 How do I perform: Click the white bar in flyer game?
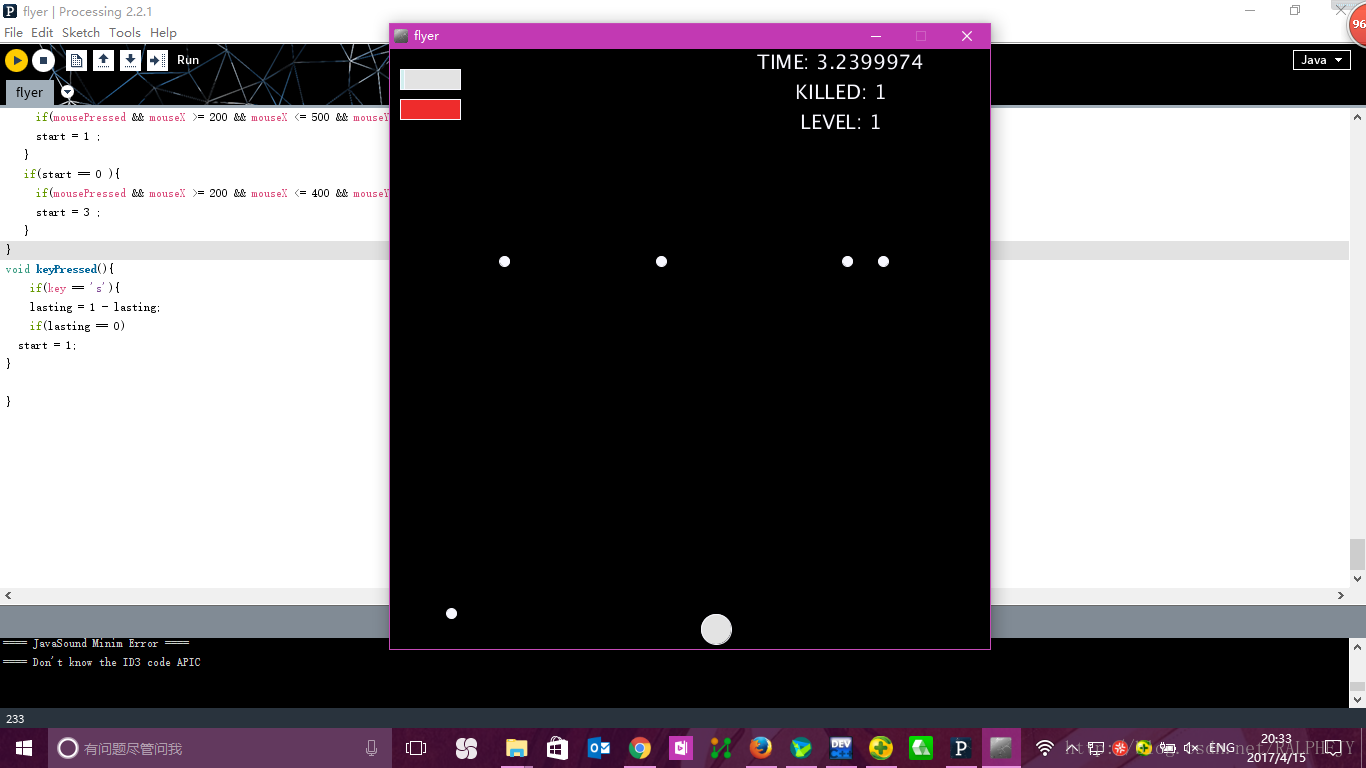click(430, 80)
